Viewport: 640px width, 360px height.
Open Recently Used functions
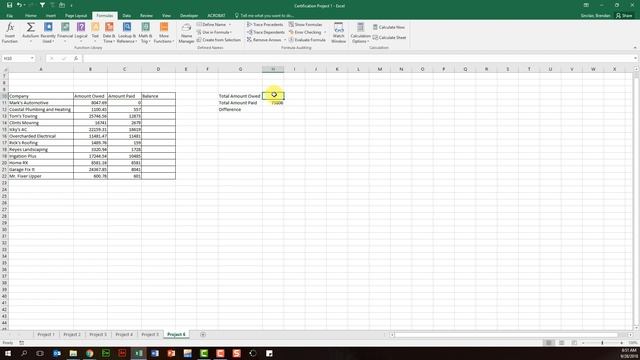48,33
